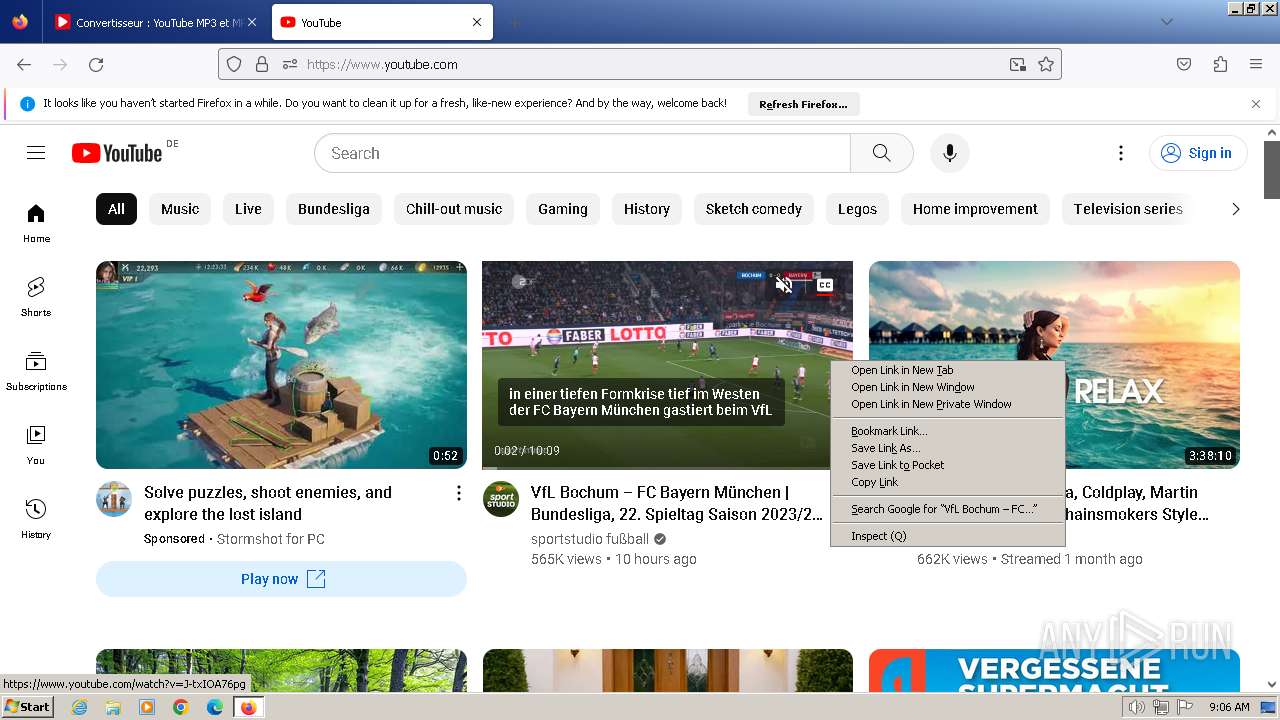Click Refresh Firefox button
Viewport: 1280px width, 720px height.
coord(803,104)
